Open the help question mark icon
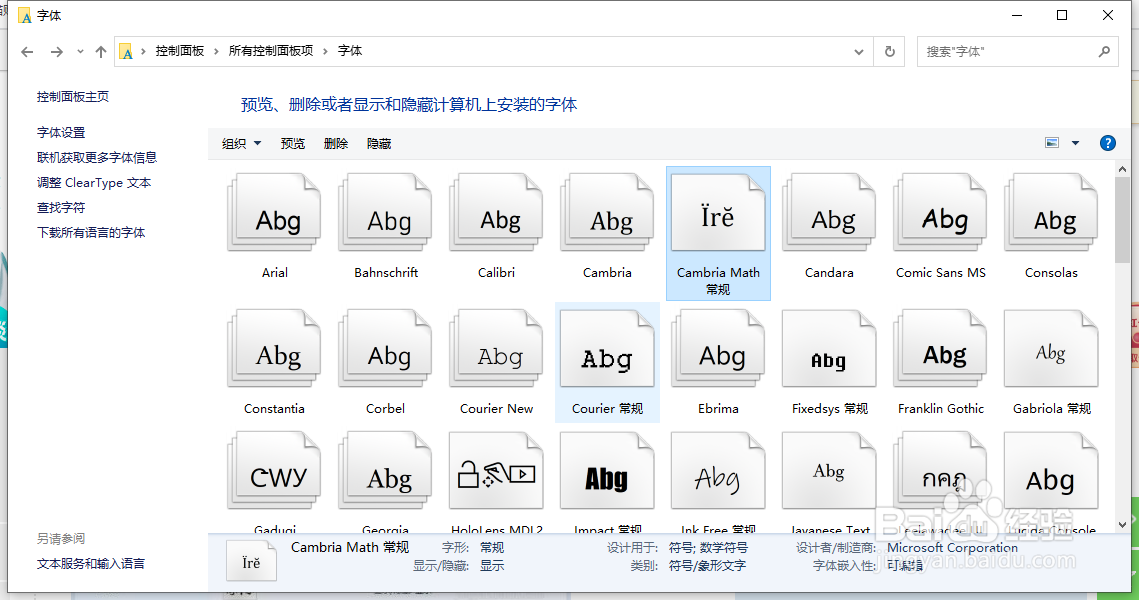 pos(1108,143)
